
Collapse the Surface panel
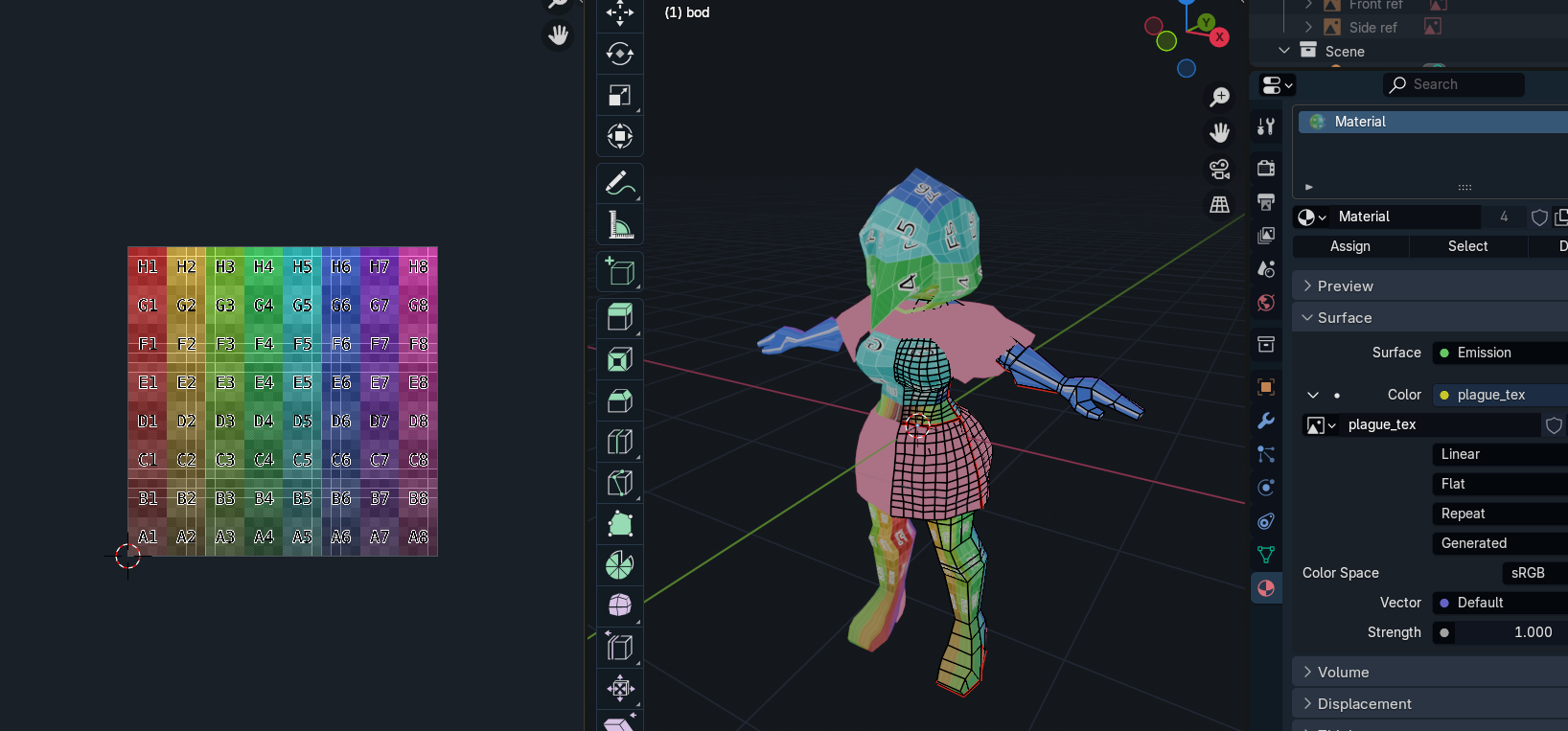[x=1344, y=318]
